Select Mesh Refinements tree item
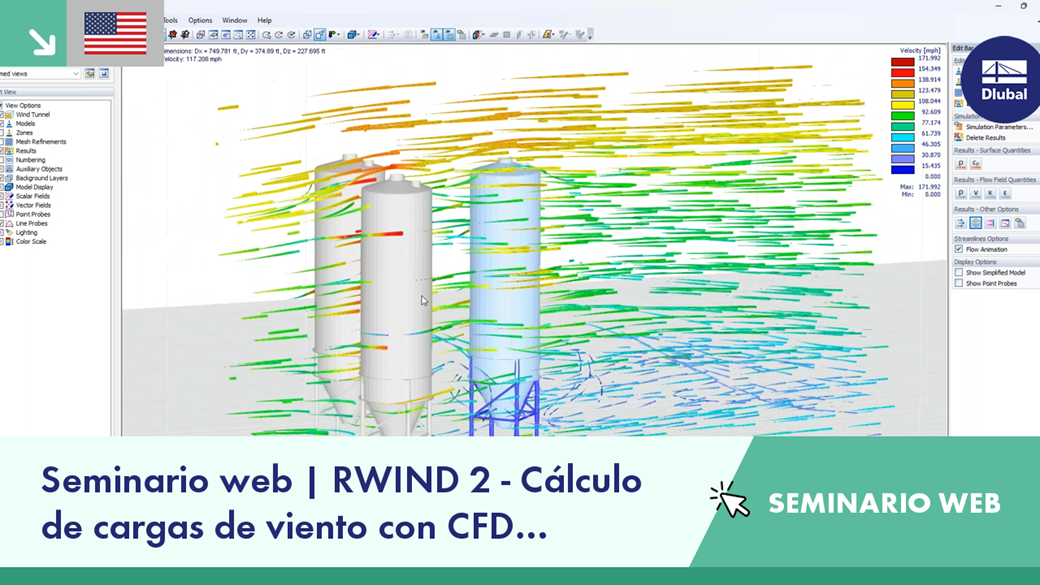The image size is (1040, 585). coord(41,142)
